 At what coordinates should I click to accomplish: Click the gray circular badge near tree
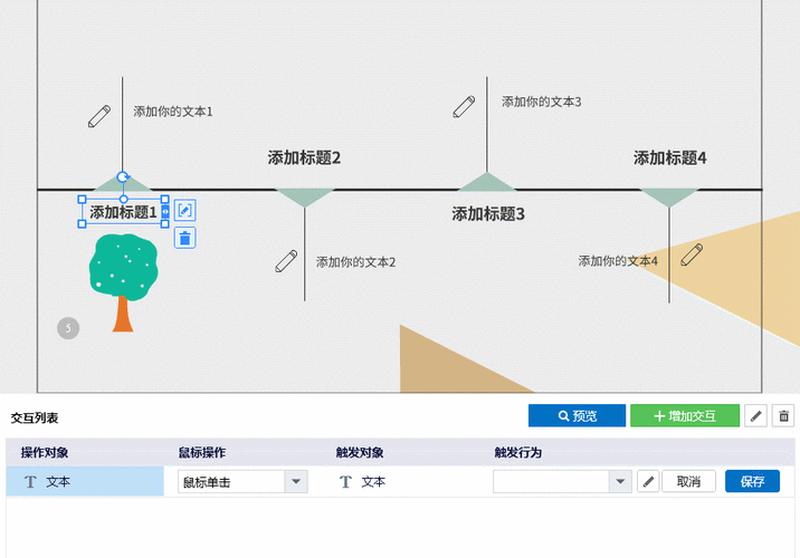click(x=68, y=328)
